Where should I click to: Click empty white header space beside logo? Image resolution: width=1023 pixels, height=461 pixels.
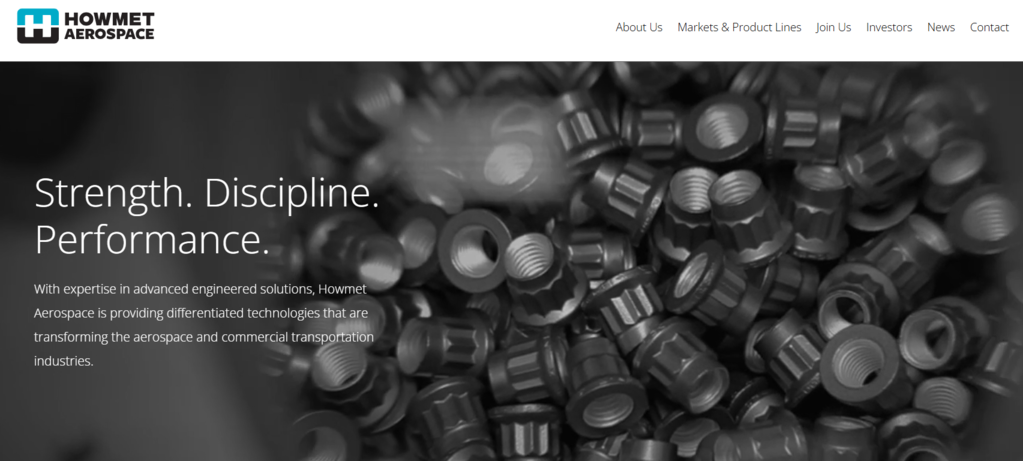tap(385, 29)
